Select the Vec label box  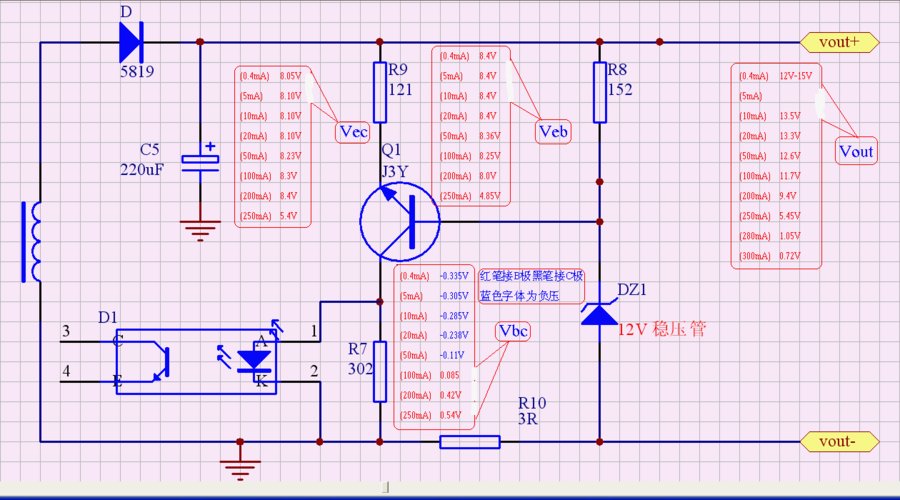(x=354, y=132)
